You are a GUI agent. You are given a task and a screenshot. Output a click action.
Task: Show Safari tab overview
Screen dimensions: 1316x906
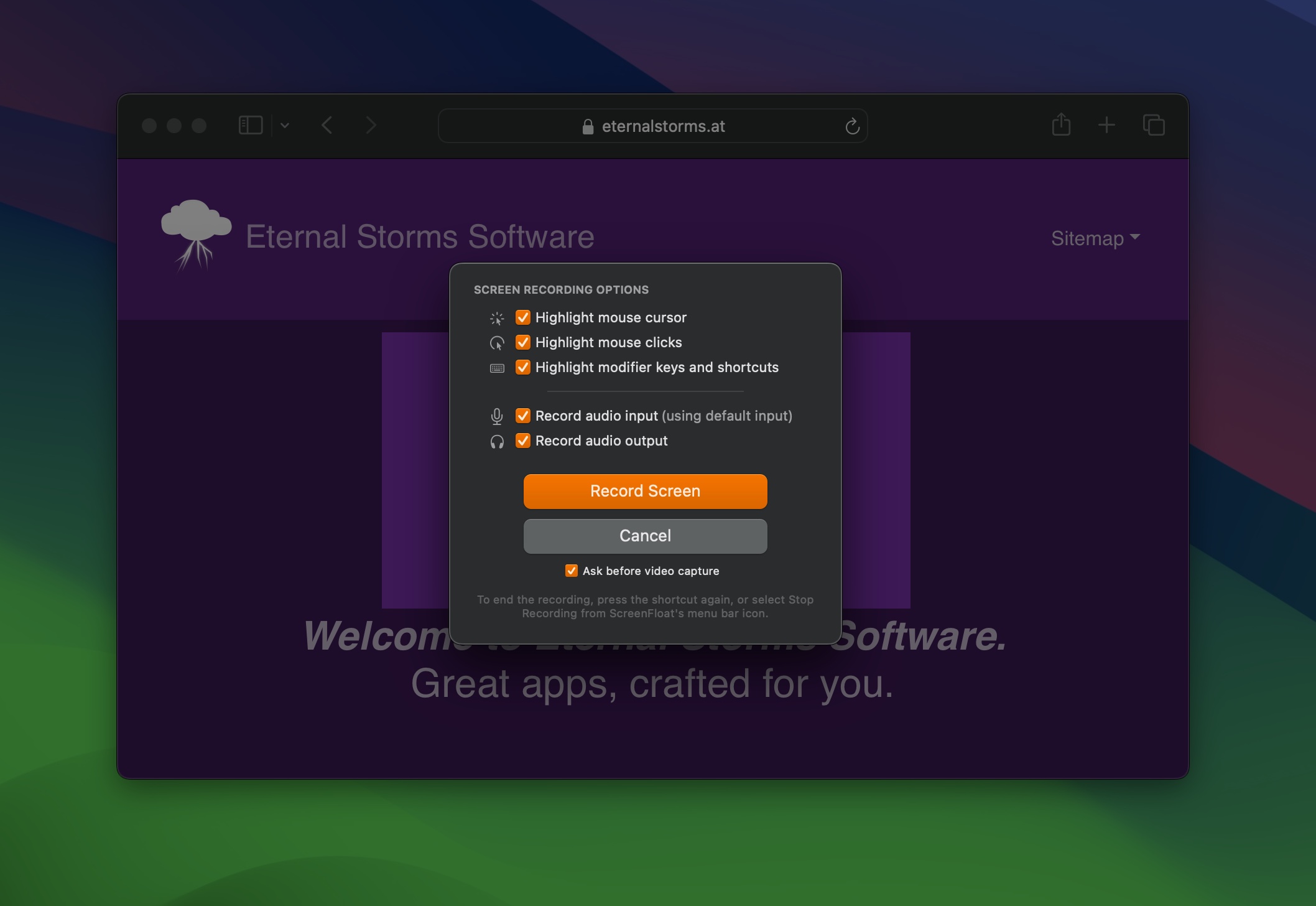pos(1154,125)
